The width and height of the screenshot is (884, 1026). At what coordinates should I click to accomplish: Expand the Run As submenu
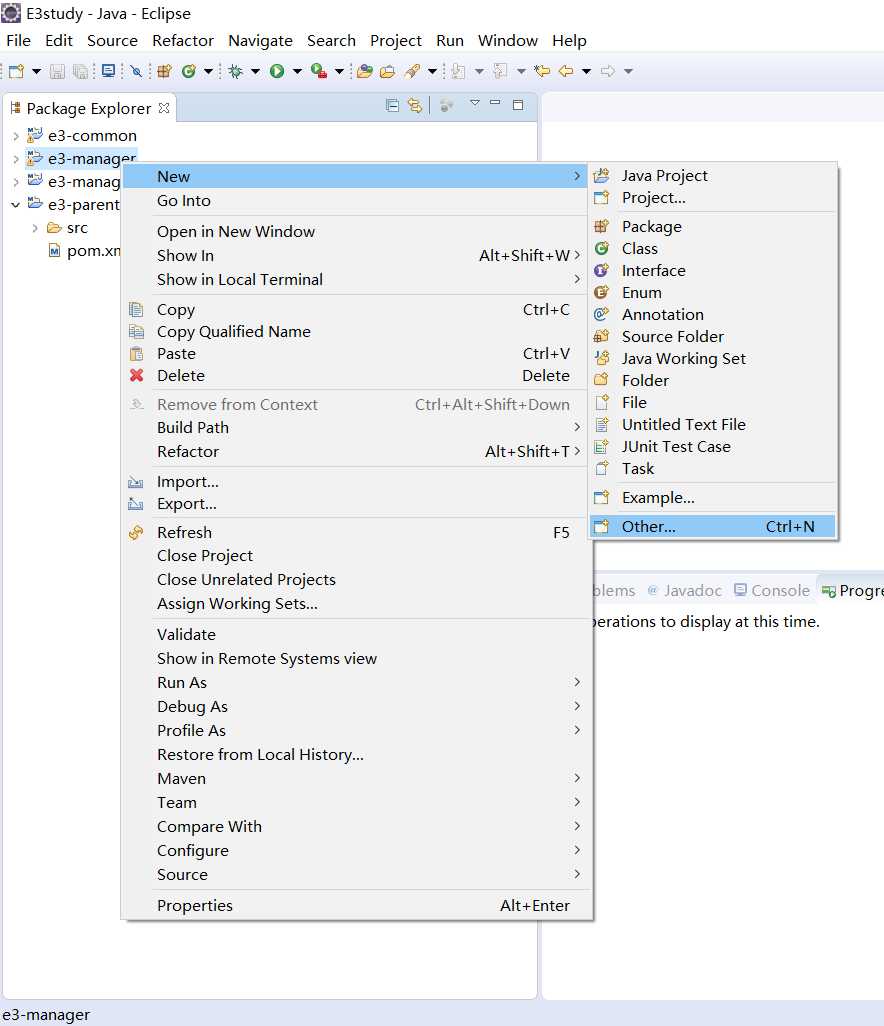[x=357, y=682]
